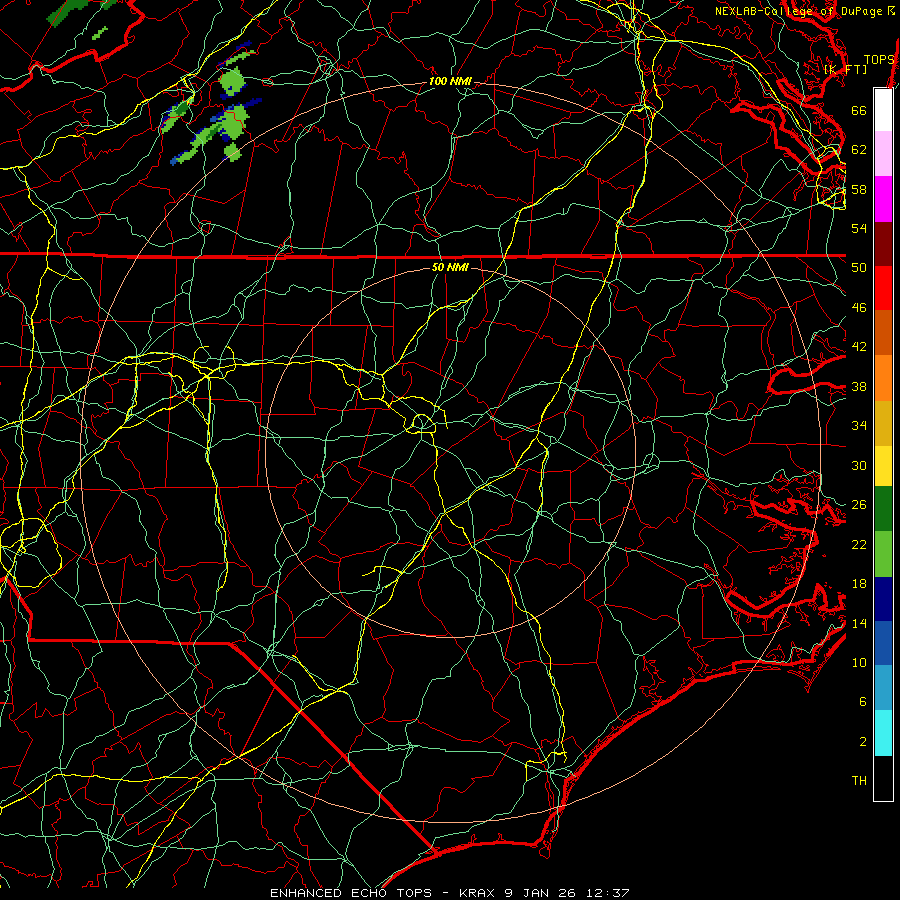This screenshot has height=900, width=900.
Task: Click the 'TH' threshold label in the legend
Action: coord(859,781)
